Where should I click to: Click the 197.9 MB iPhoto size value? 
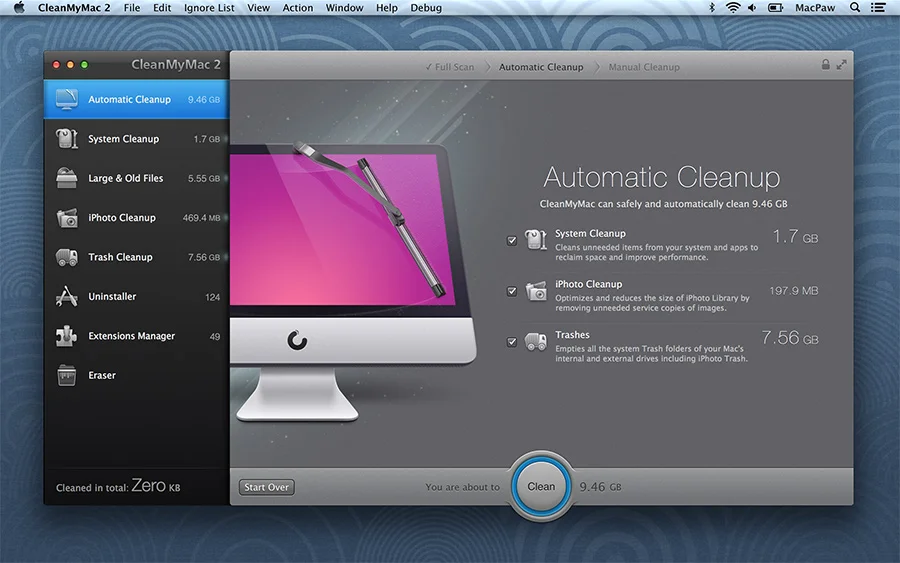(794, 290)
